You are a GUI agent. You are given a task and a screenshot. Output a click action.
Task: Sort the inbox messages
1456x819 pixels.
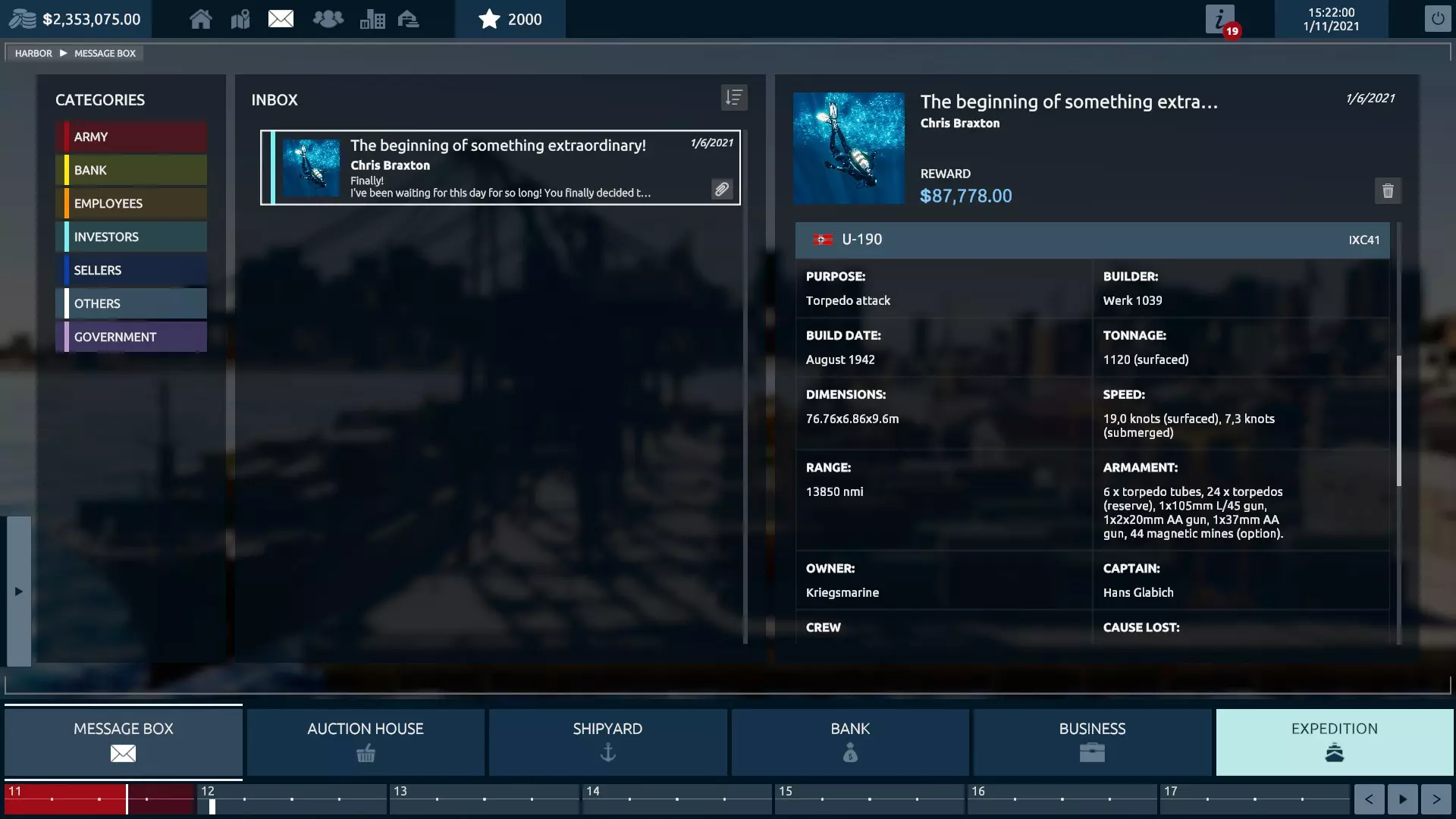[733, 98]
